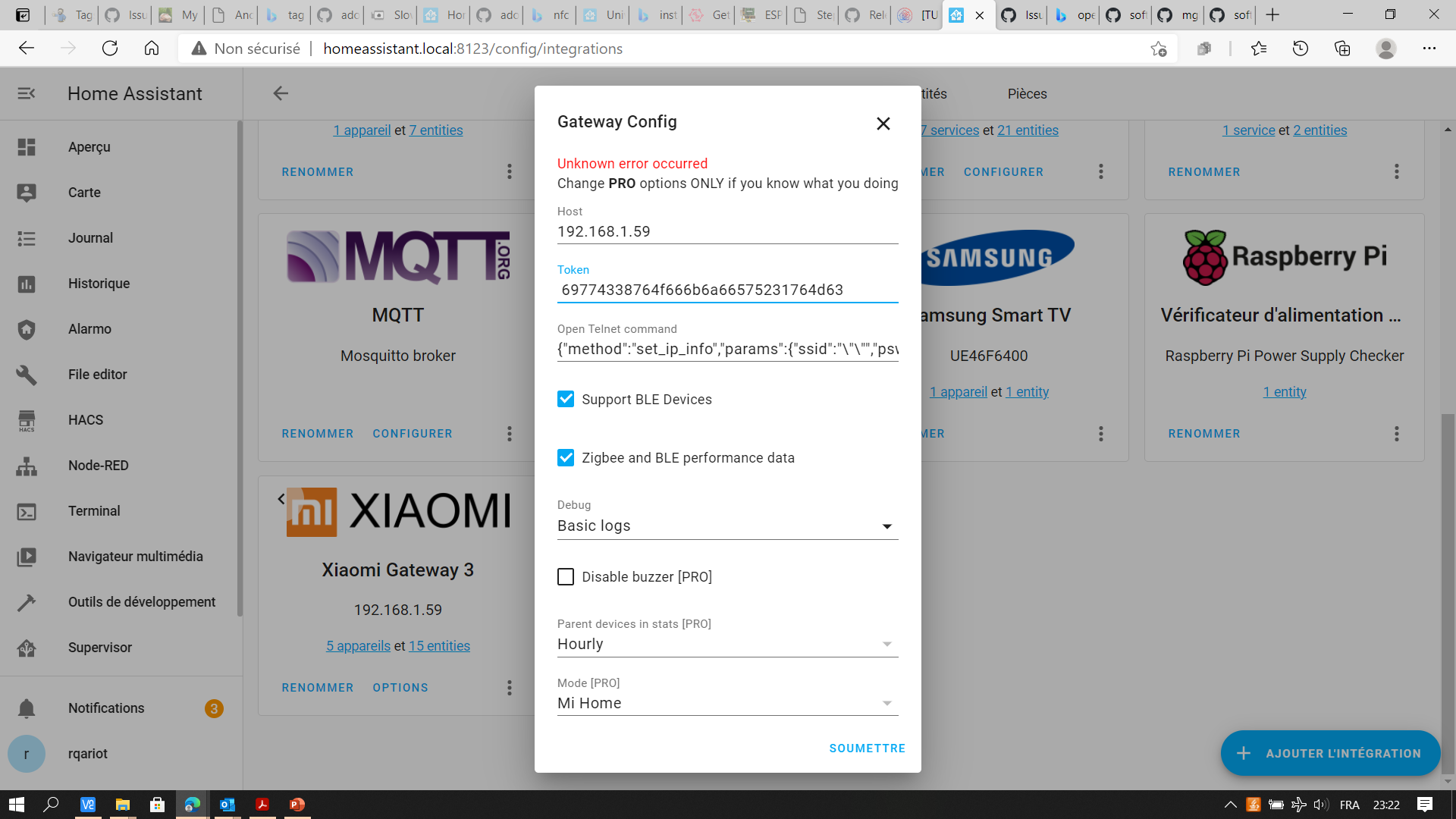Launch the Terminal sidebar item
1456x819 pixels.
pyautogui.click(x=93, y=510)
